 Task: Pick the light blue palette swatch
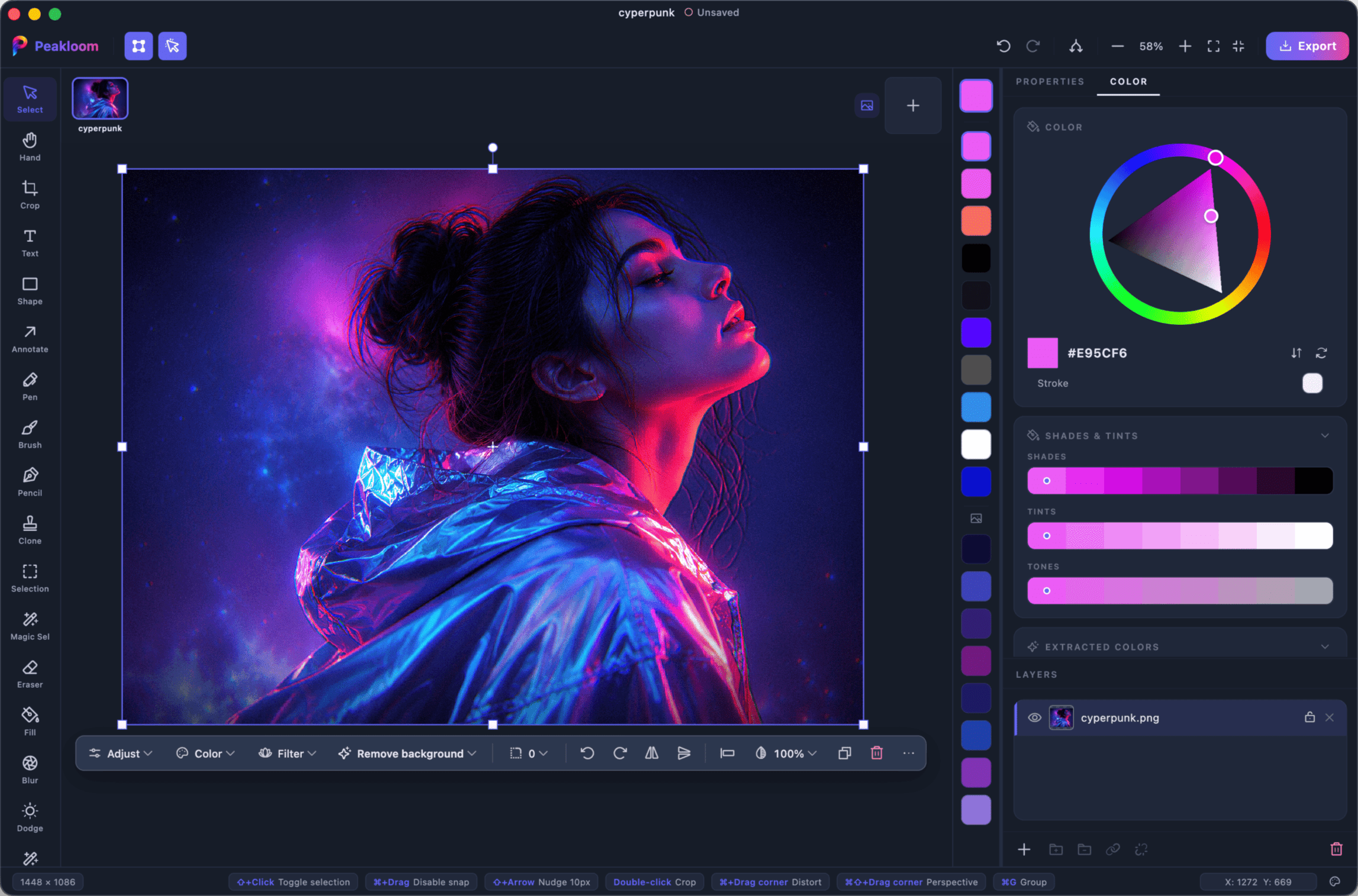(x=975, y=407)
